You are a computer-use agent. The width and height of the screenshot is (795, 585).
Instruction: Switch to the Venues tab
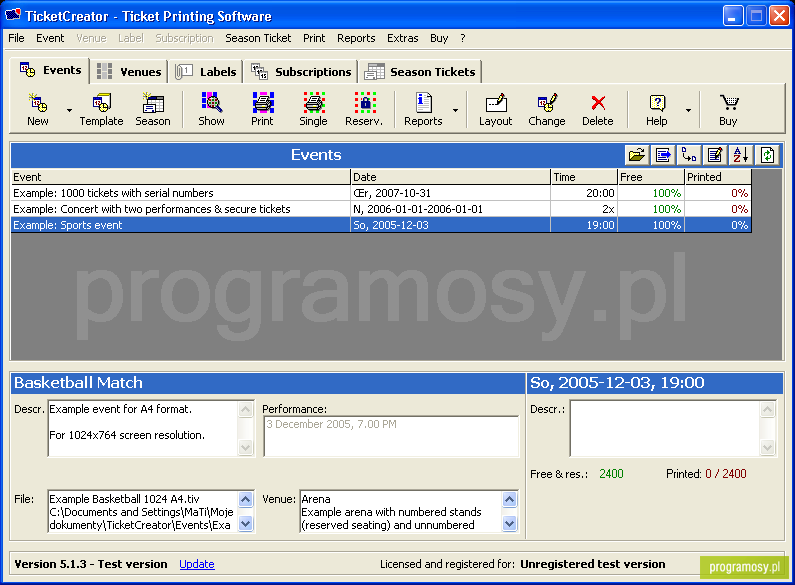pyautogui.click(x=129, y=72)
